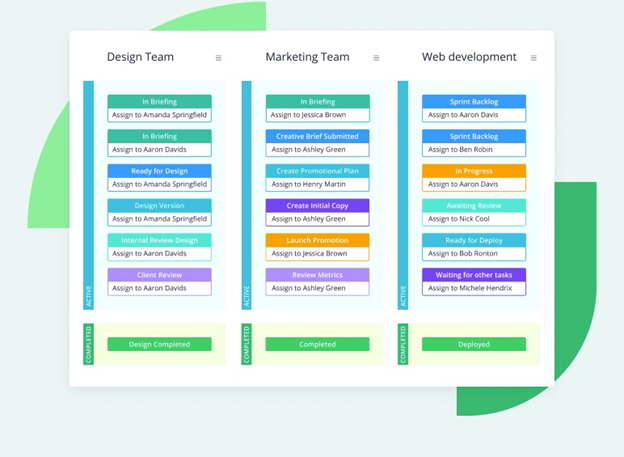Click the Ready for Design stage header

coord(160,171)
